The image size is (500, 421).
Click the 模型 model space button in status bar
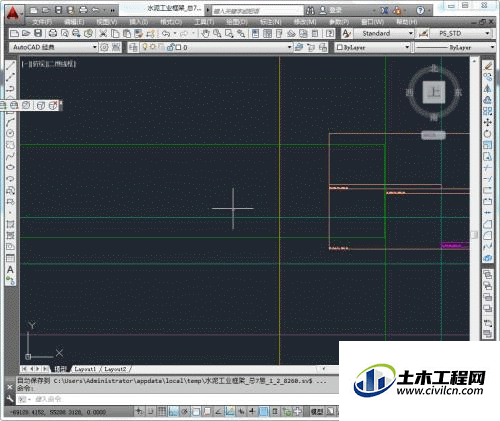(x=317, y=412)
